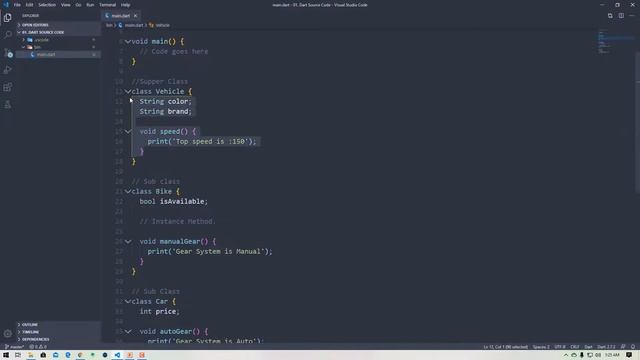Image resolution: width=640 pixels, height=360 pixels.
Task: Open the Manage gear icon in activity bar
Action: (x=7, y=333)
